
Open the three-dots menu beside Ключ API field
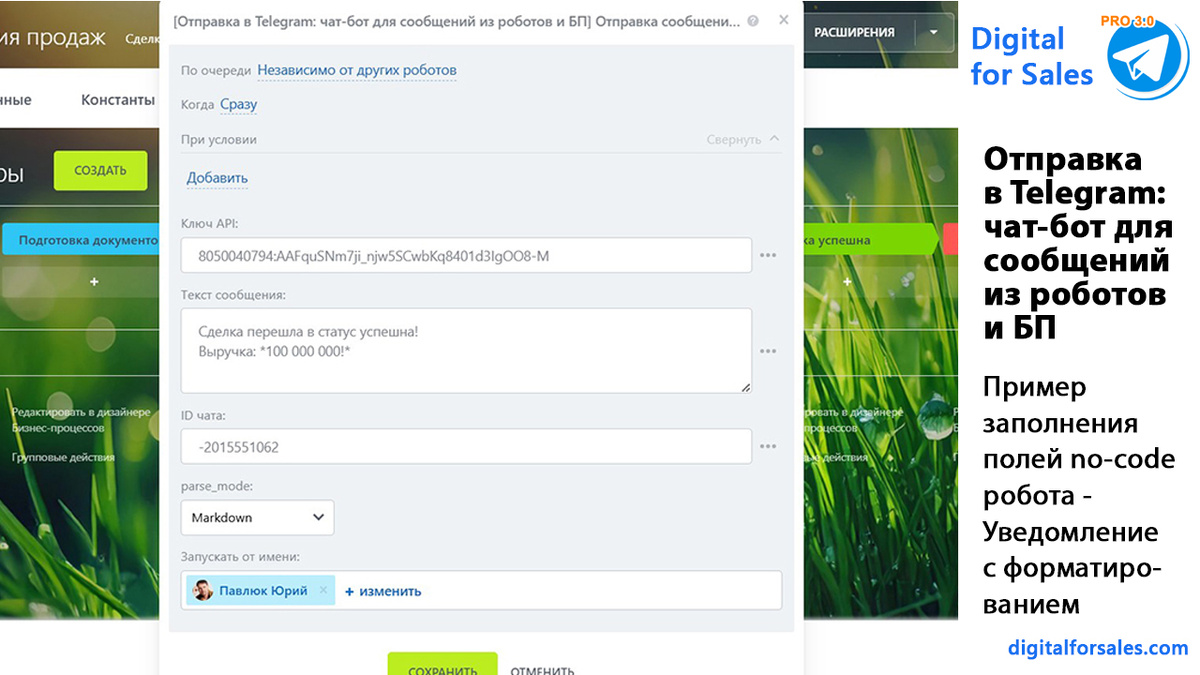pyautogui.click(x=768, y=255)
